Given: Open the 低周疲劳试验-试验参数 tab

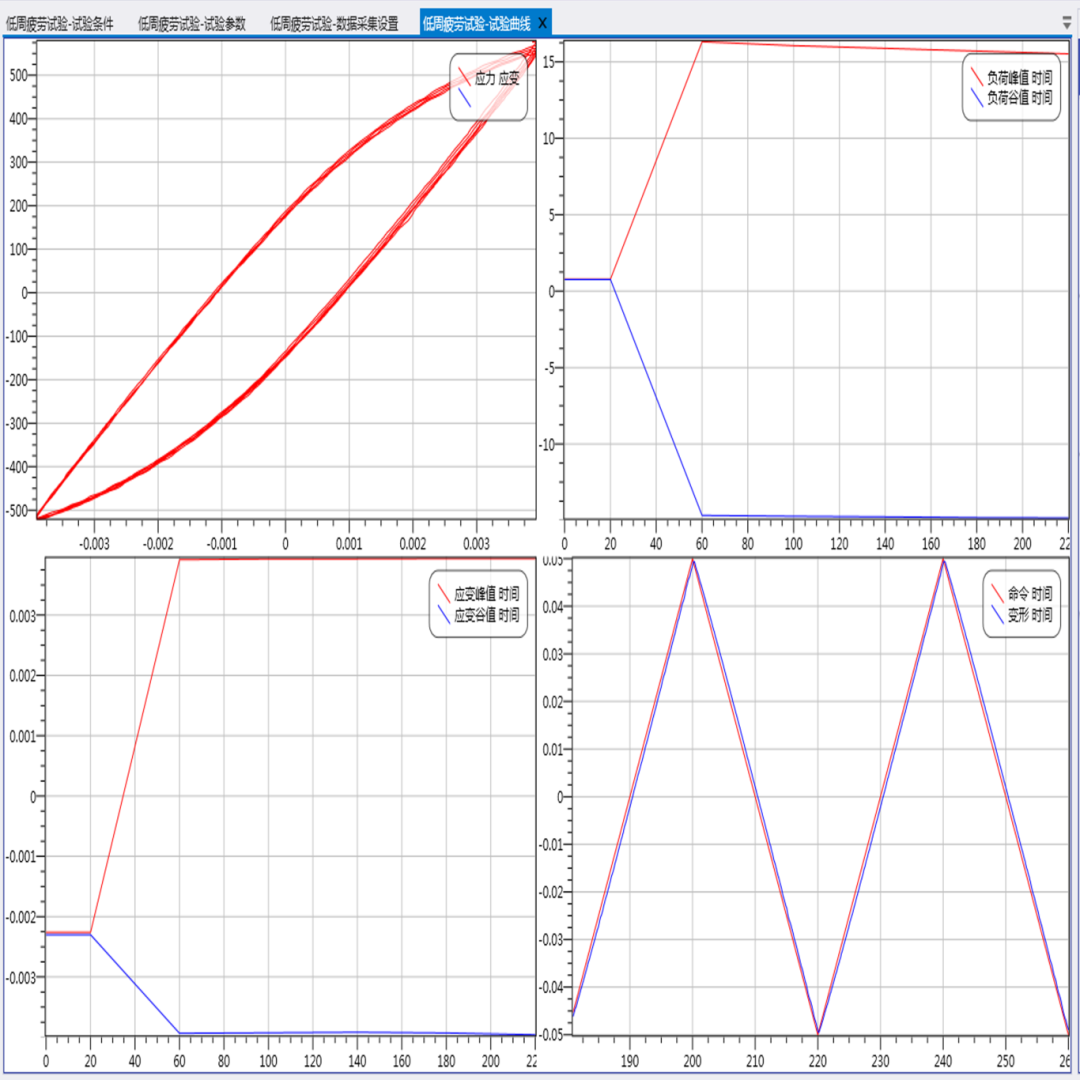Looking at the screenshot, I should point(192,24).
